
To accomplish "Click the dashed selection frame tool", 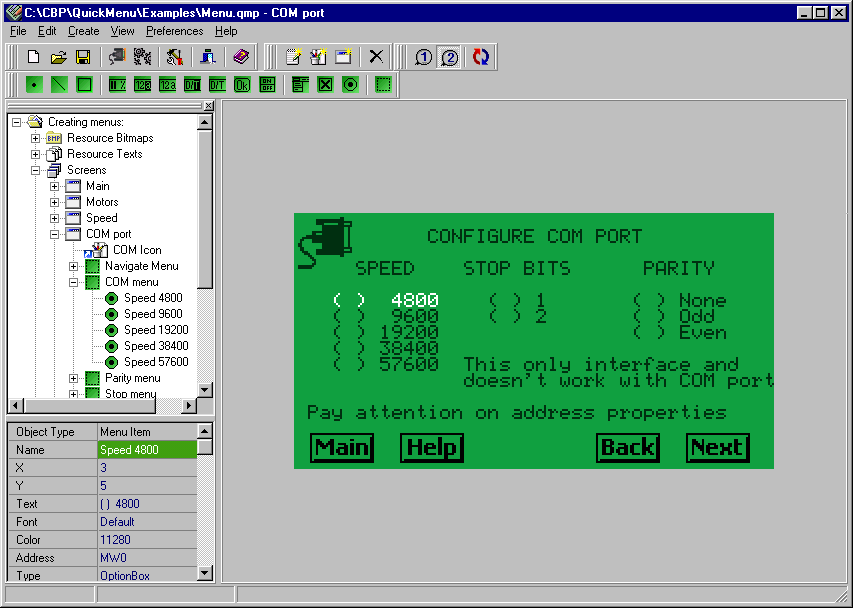I will (383, 85).
